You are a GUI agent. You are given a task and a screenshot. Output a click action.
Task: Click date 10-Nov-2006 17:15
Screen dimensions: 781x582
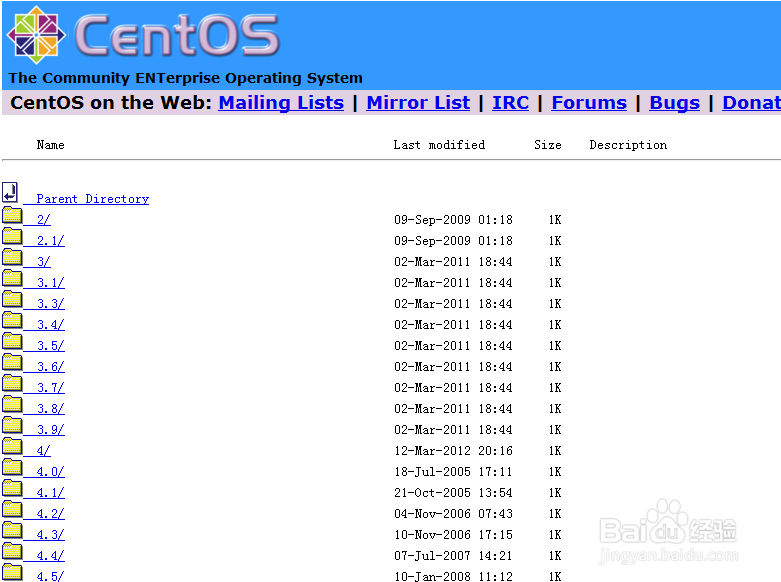coord(453,534)
